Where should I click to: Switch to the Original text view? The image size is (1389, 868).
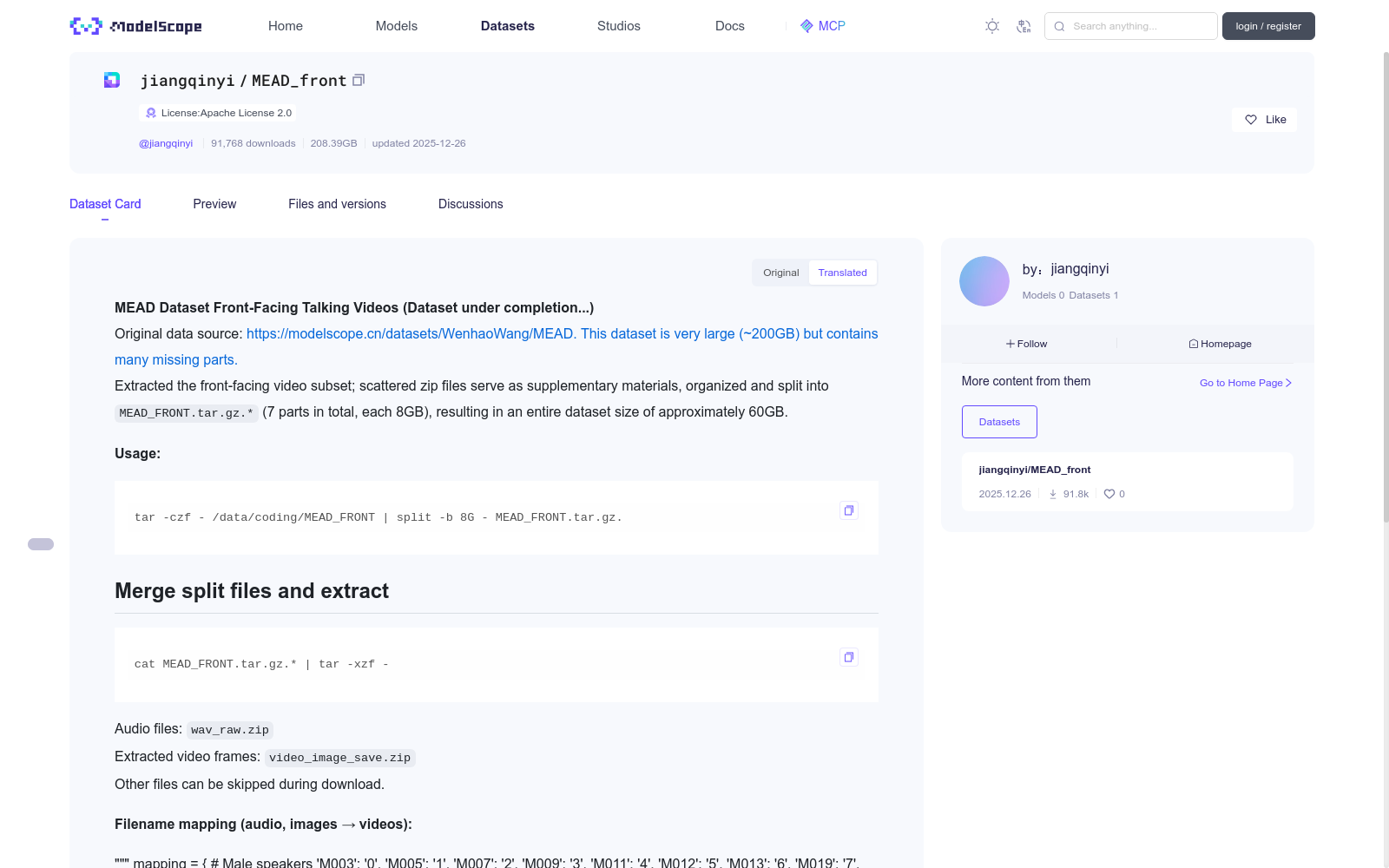pyautogui.click(x=781, y=273)
